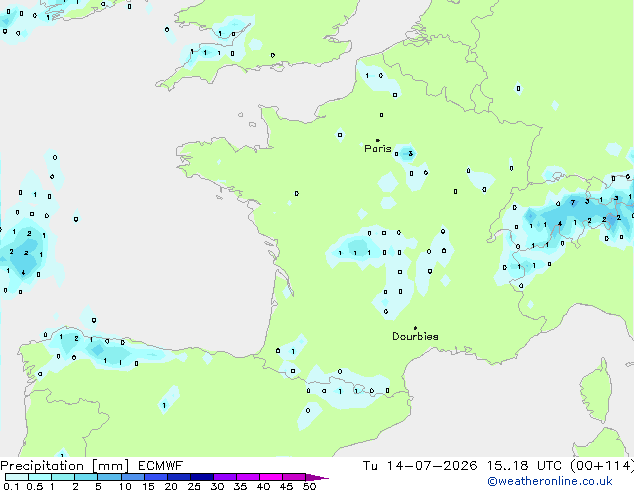Click the 25 legend scale value
The width and height of the screenshot is (634, 490).
coord(194,486)
